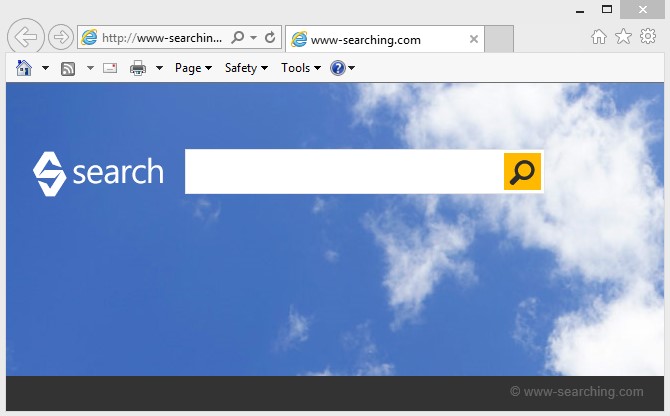Click the white search input field
Image resolution: width=670 pixels, height=416 pixels.
[x=343, y=172]
